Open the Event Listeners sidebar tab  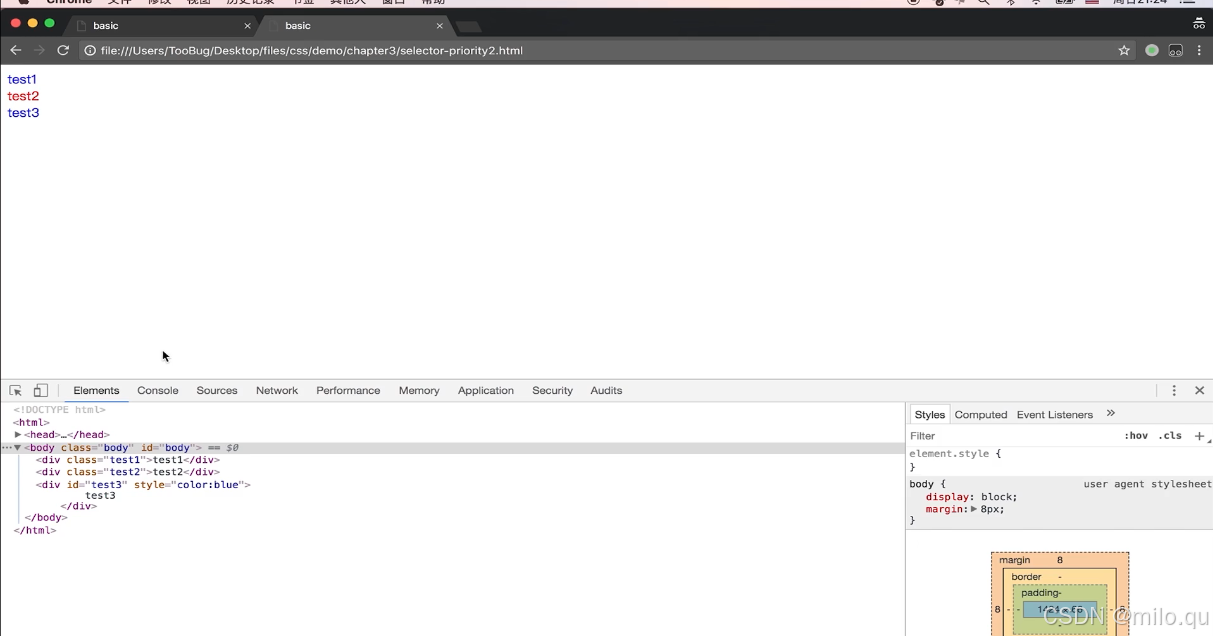1055,415
